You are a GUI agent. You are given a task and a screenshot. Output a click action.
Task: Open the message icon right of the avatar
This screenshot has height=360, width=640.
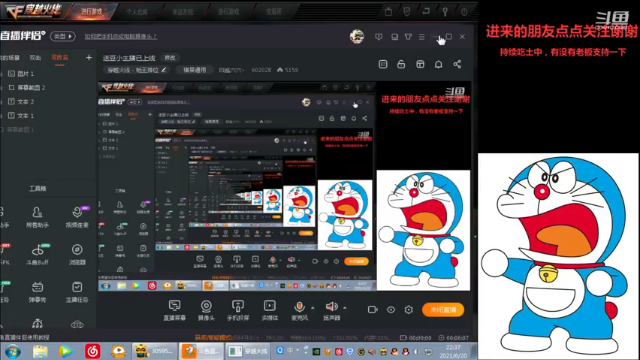379,37
